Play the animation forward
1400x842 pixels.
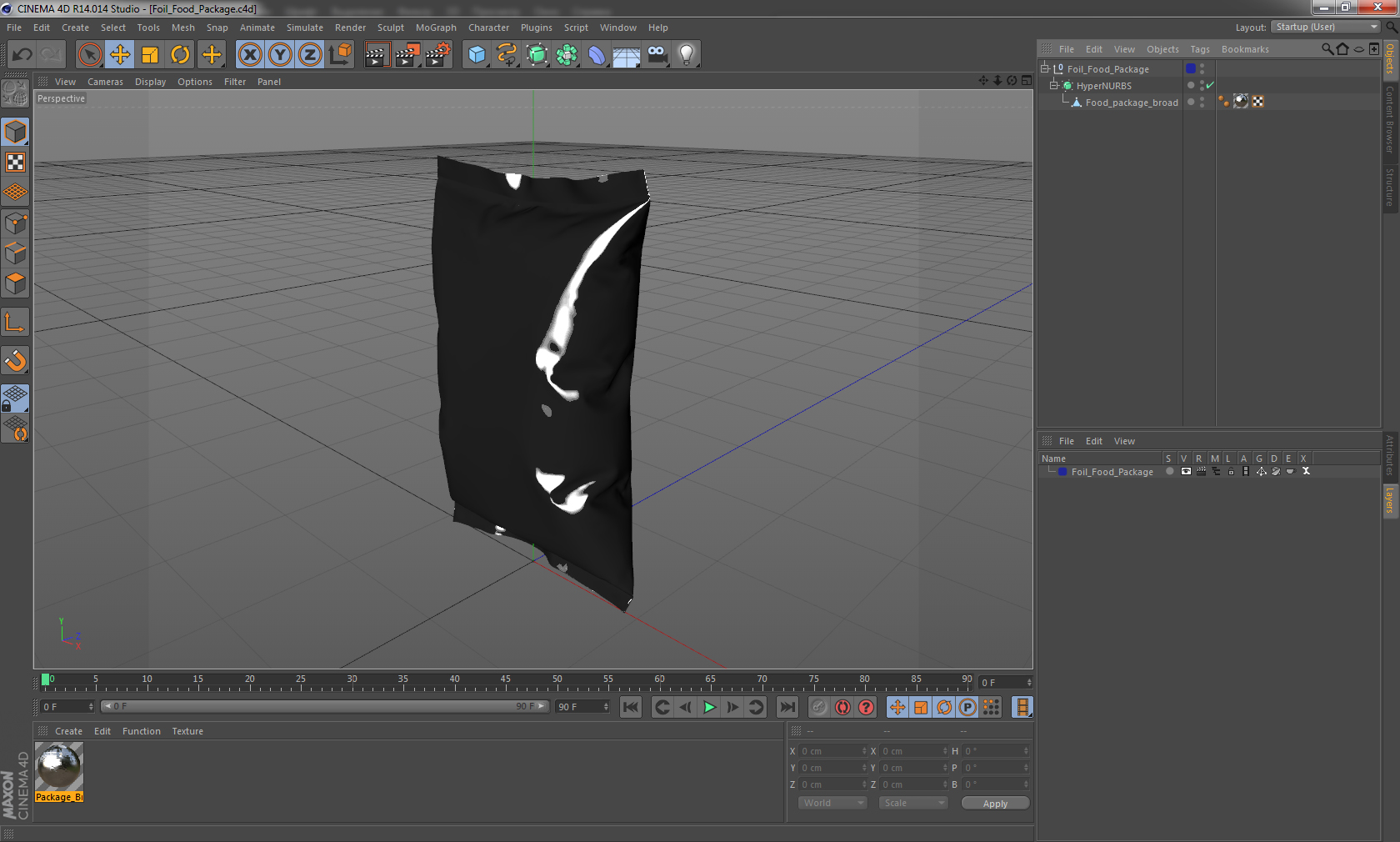tap(709, 707)
